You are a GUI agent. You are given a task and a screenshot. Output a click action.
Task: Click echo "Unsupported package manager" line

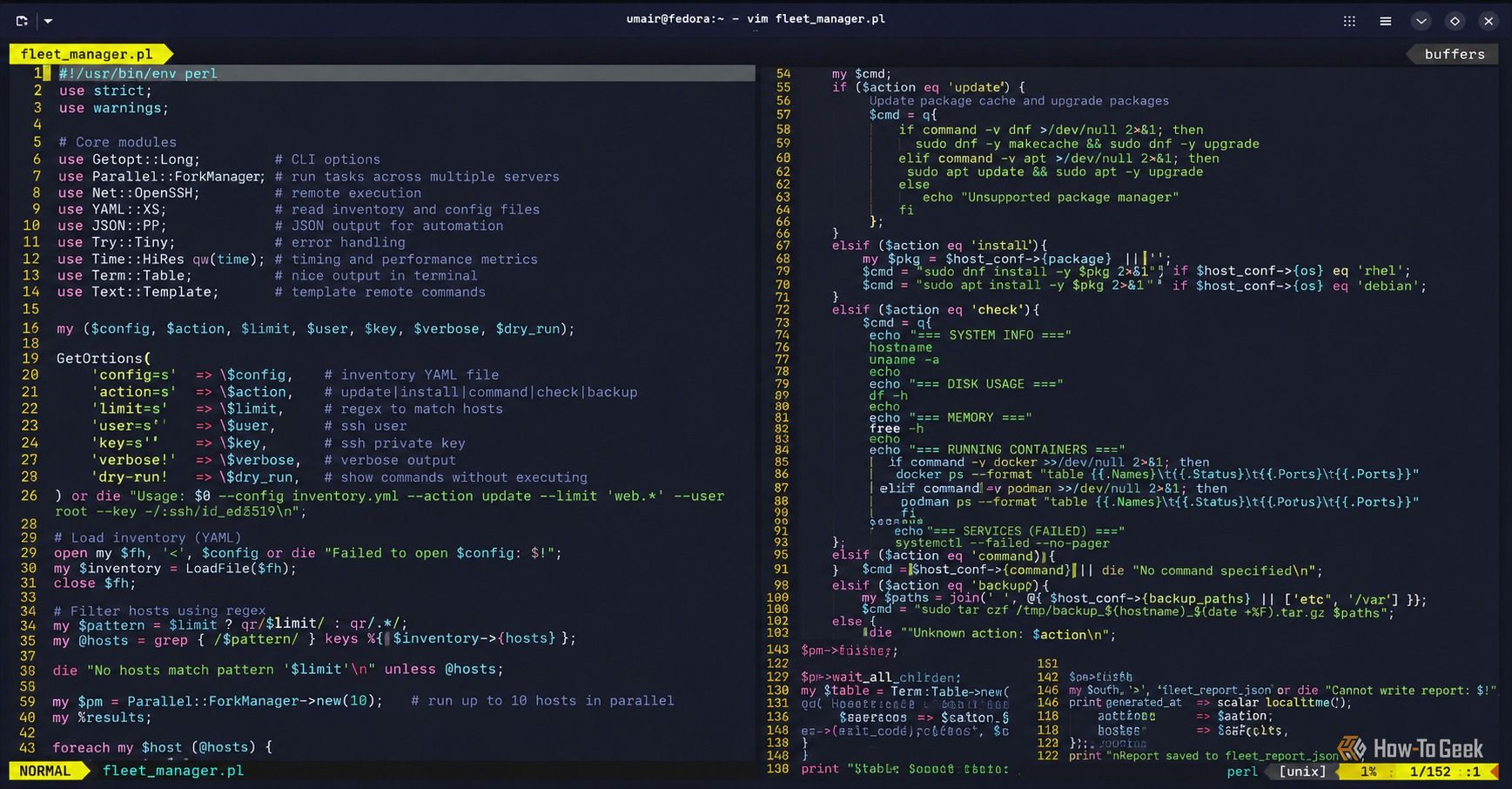click(1051, 197)
